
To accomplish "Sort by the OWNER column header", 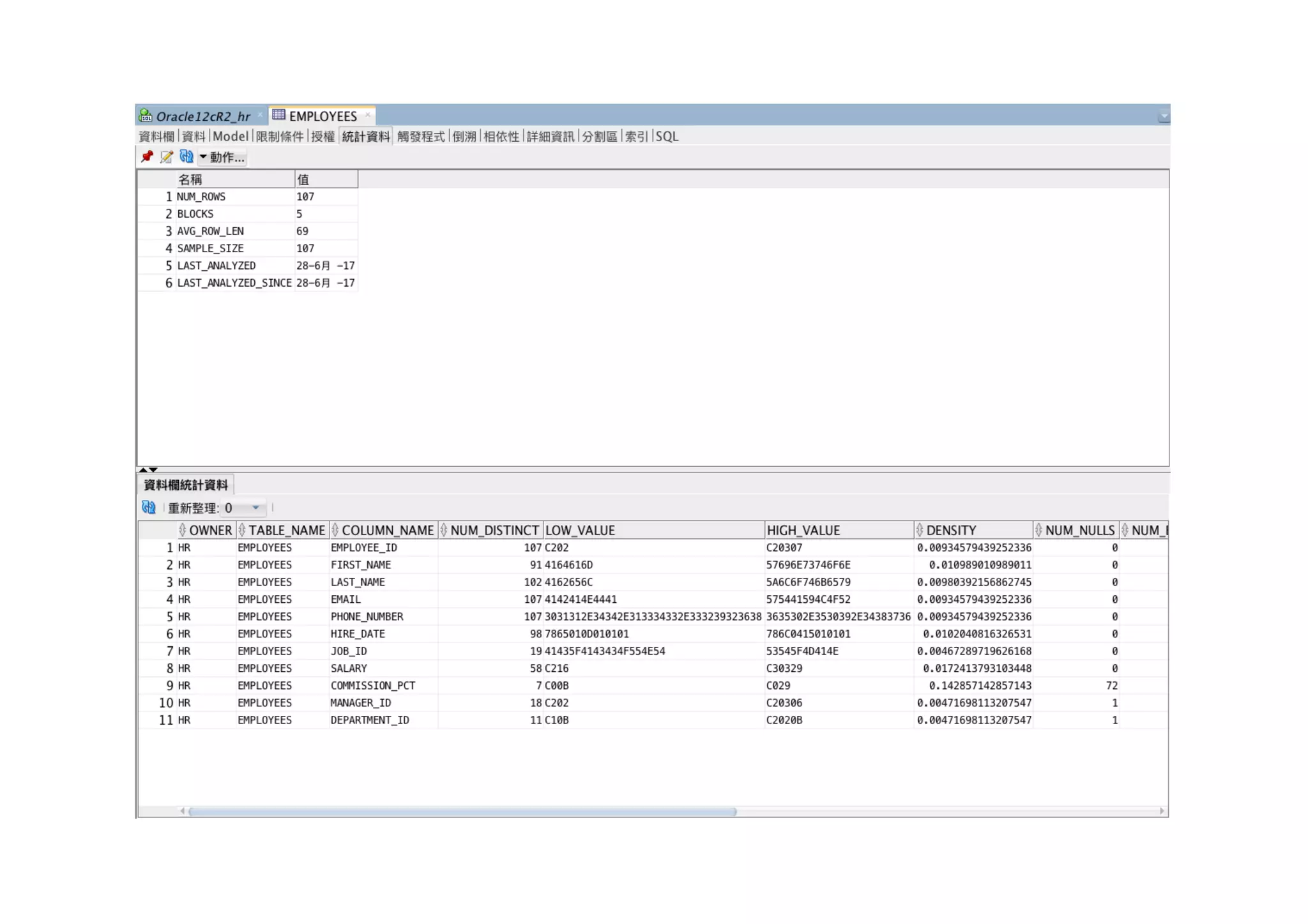I will coord(206,530).
